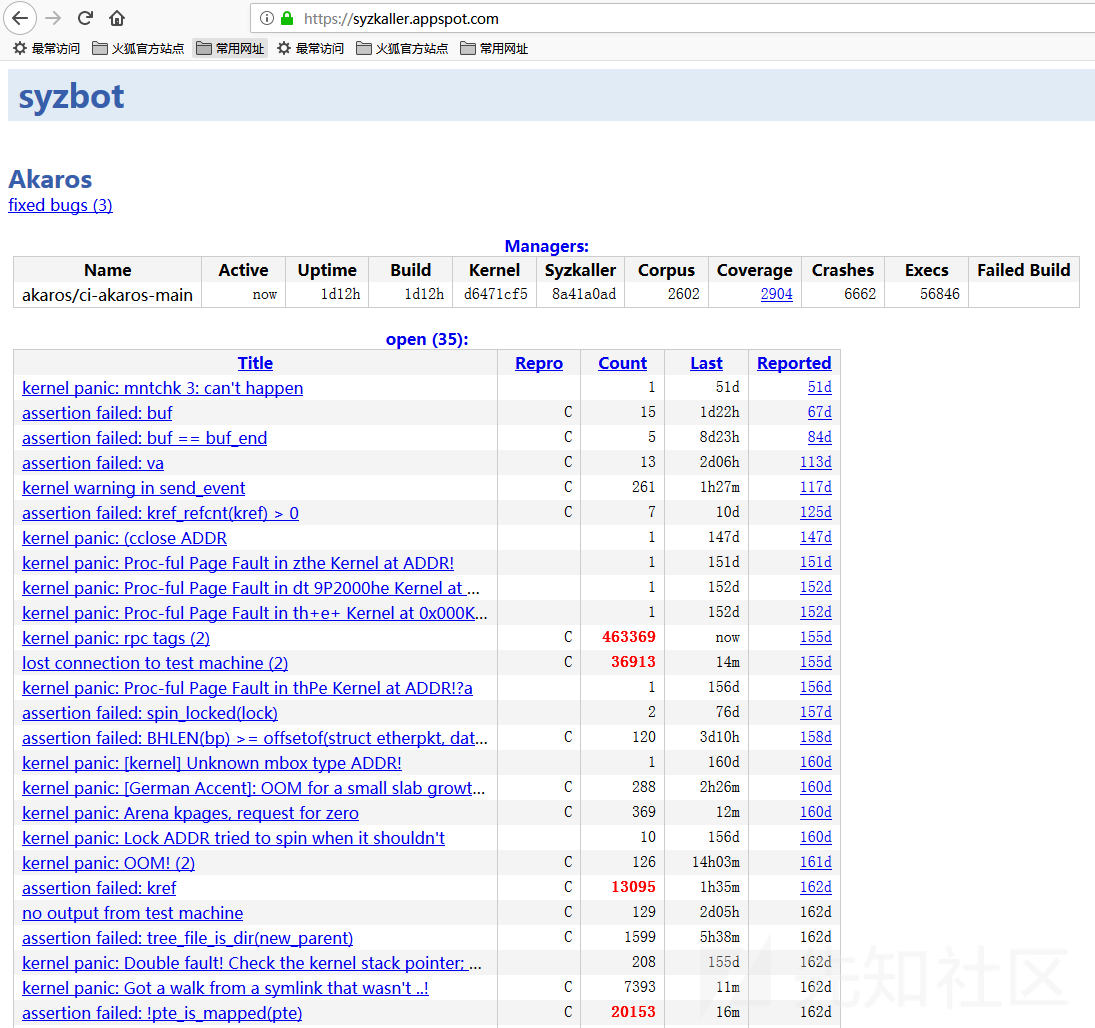Open the 84d reported link
Screen dimensions: 1095x1028
tap(820, 437)
